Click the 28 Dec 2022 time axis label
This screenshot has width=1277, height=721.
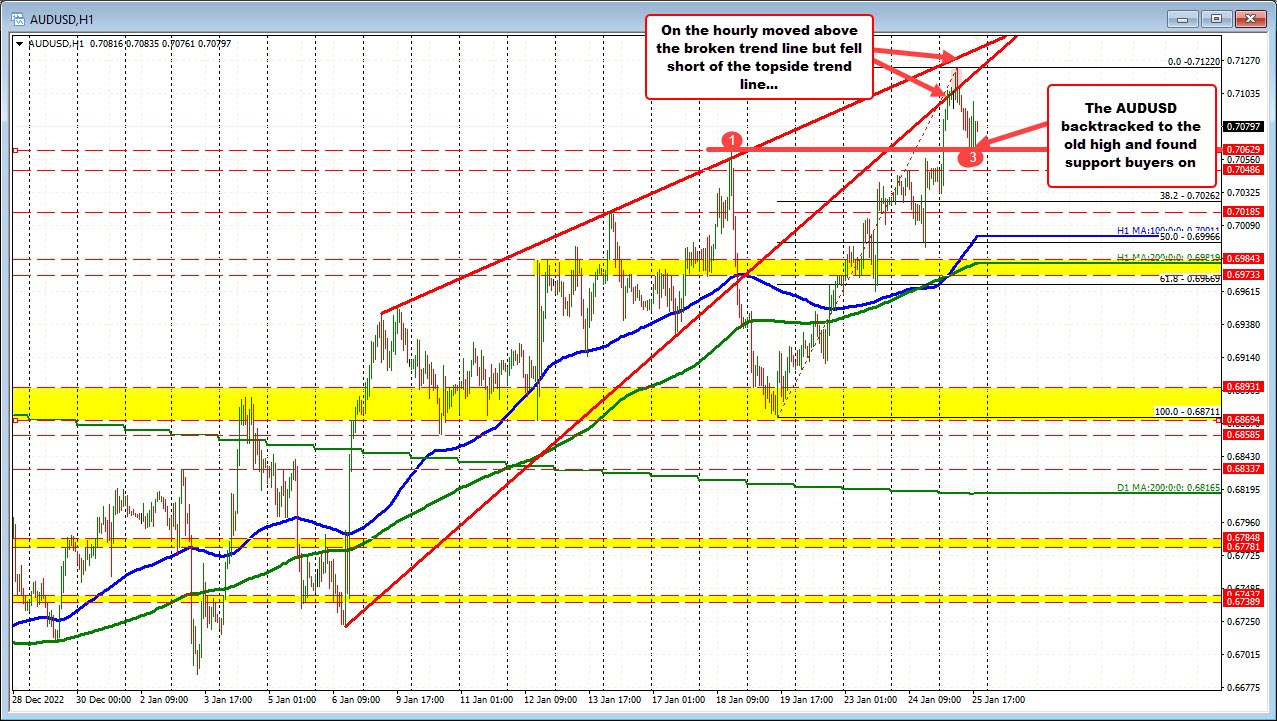point(37,699)
